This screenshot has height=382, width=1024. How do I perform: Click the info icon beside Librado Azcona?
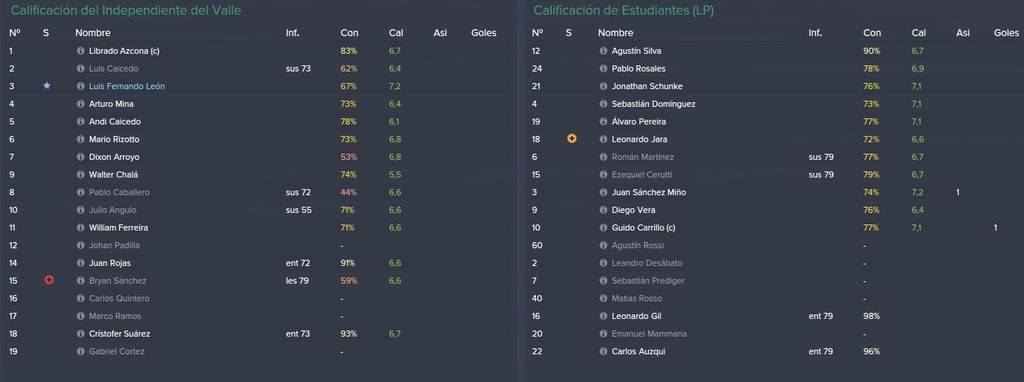click(x=81, y=51)
